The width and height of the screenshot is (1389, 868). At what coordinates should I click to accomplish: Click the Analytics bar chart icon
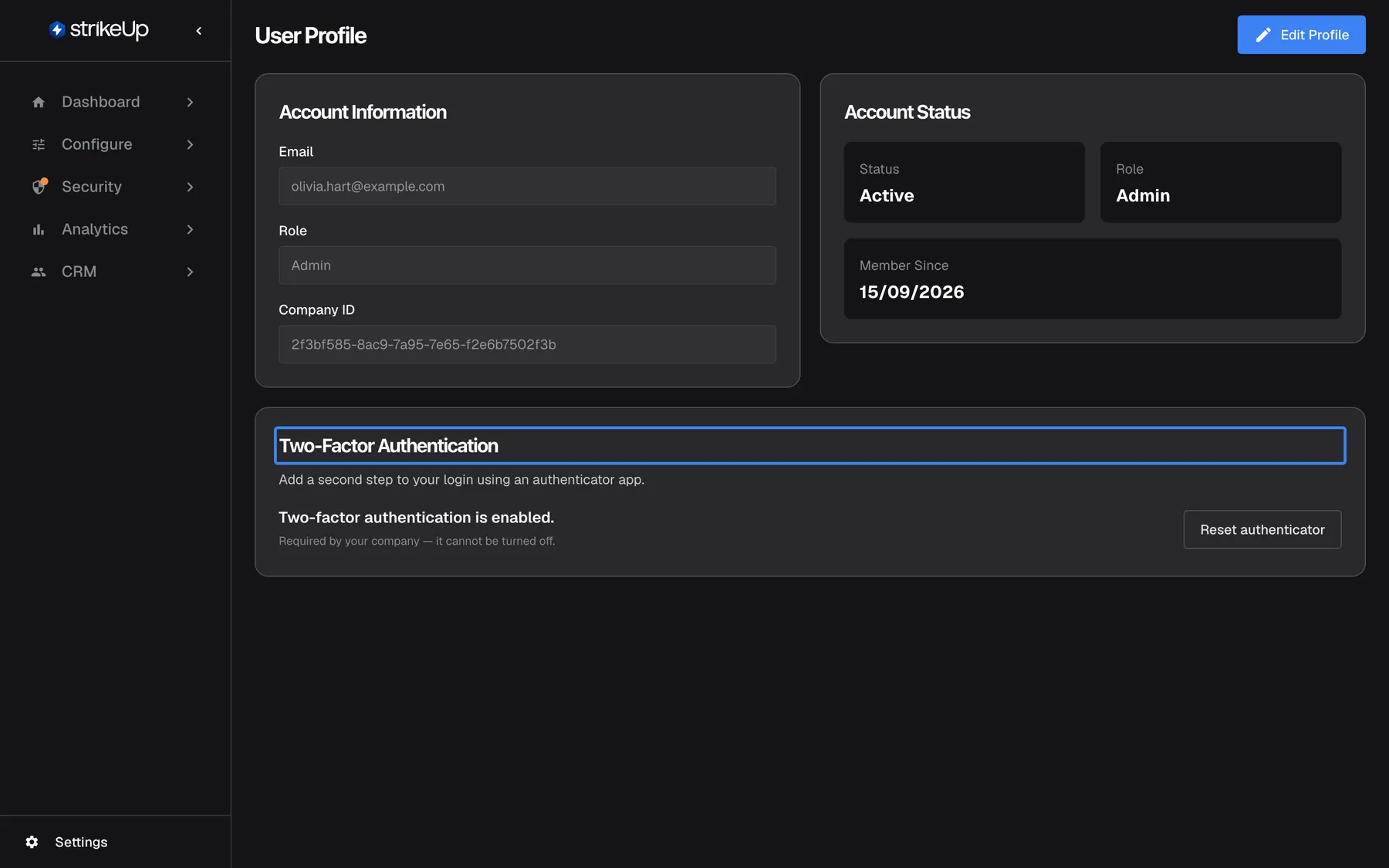click(x=39, y=229)
